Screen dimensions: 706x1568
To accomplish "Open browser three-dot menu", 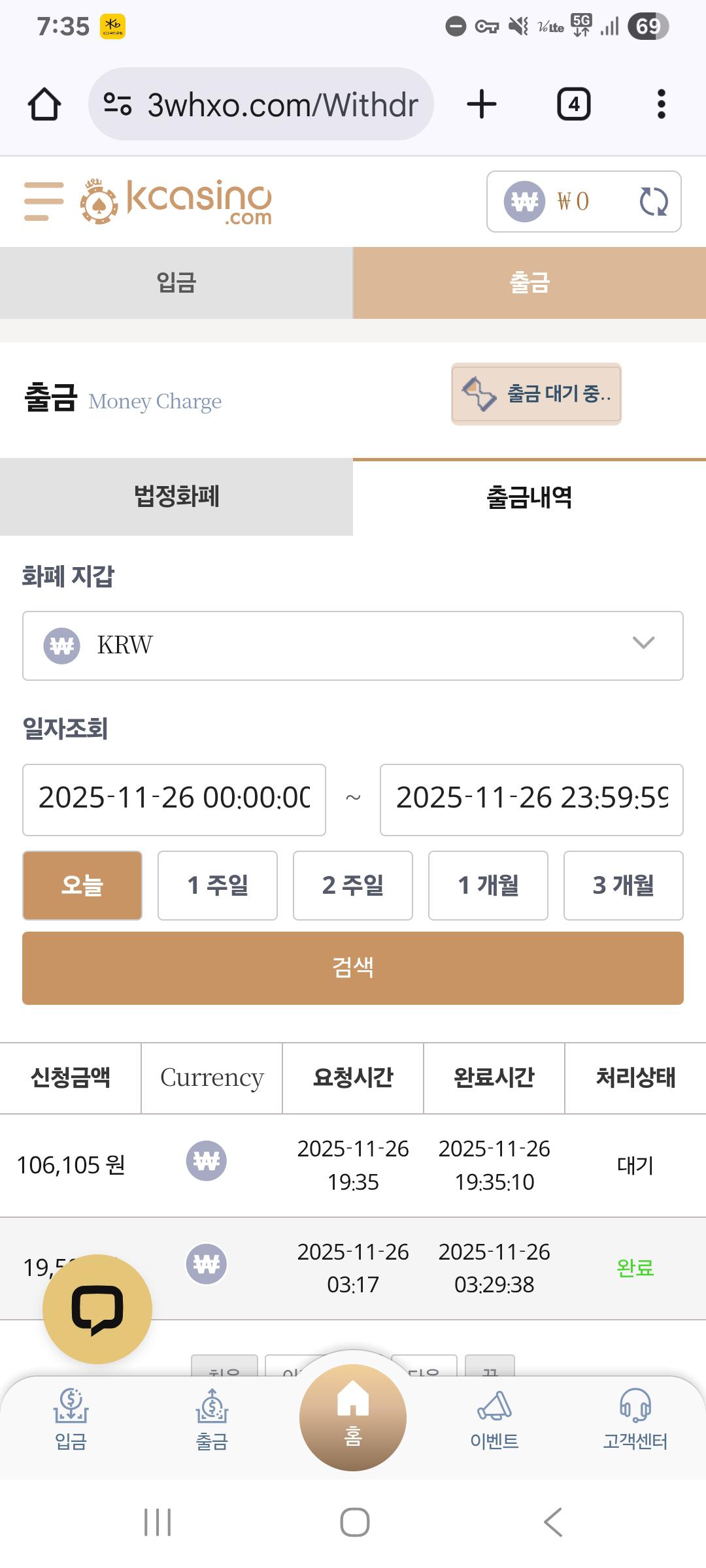I will (661, 105).
